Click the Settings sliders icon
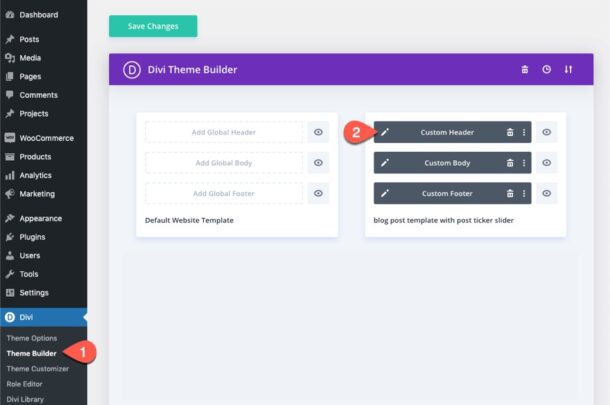This screenshot has height=405, width=610. click(x=10, y=293)
